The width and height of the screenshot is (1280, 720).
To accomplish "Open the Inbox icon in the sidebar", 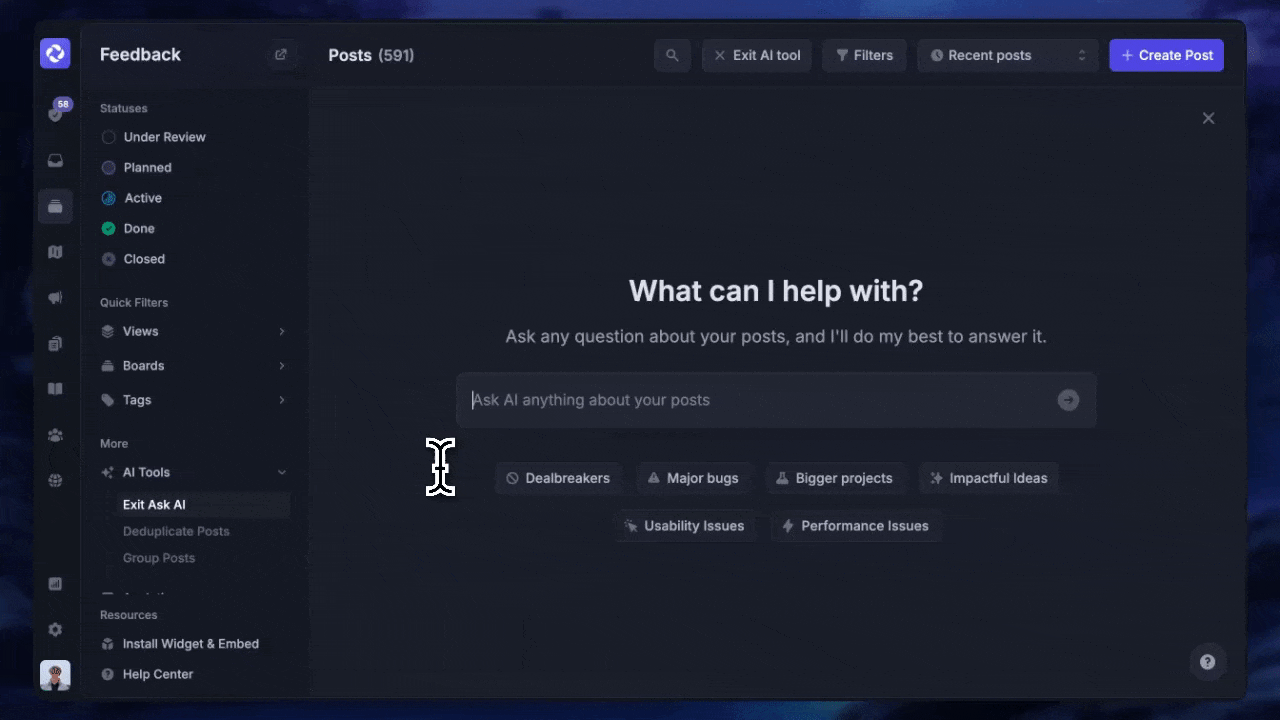I will point(55,160).
